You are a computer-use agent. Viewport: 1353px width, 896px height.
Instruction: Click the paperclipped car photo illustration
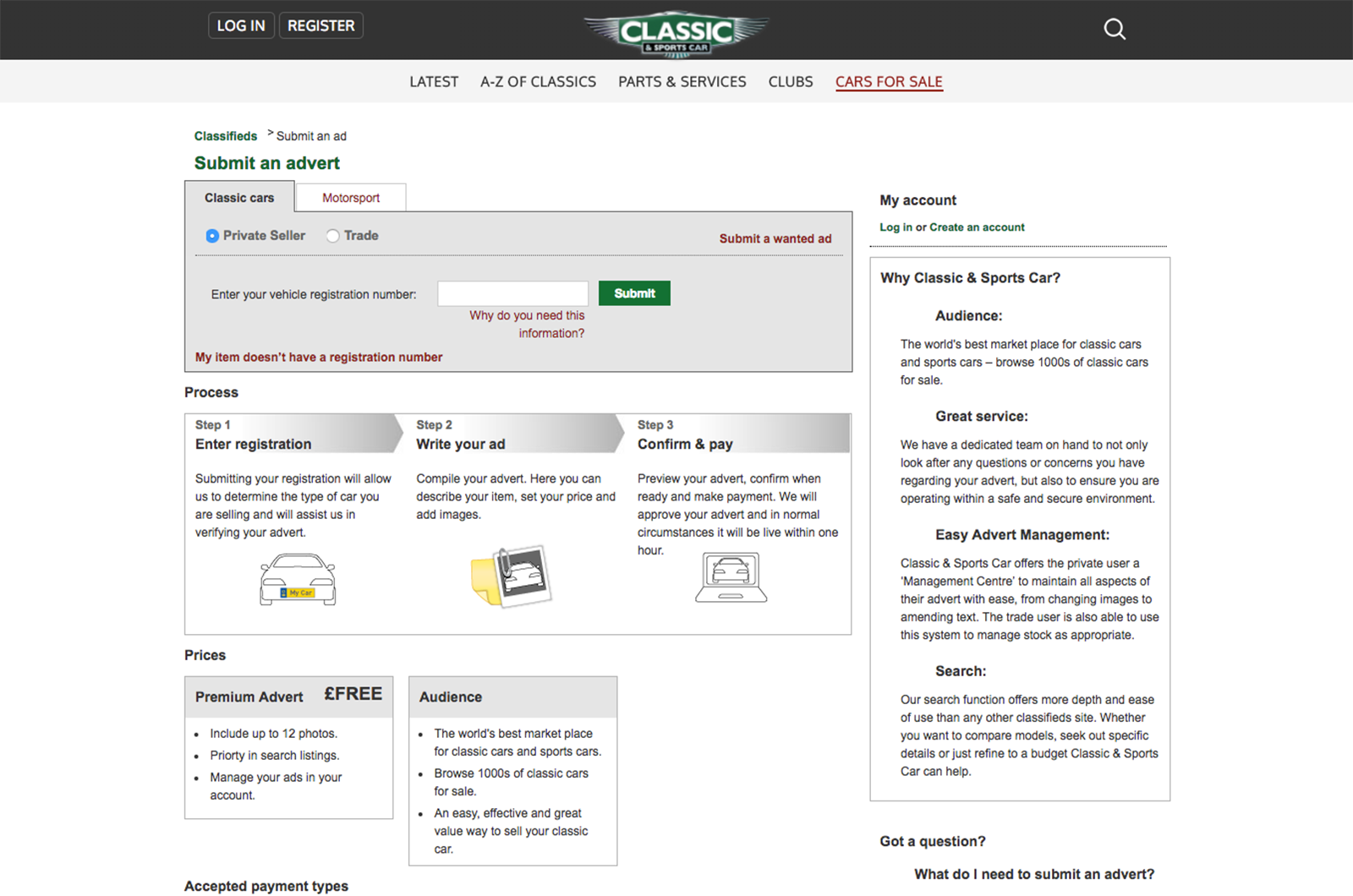512,576
